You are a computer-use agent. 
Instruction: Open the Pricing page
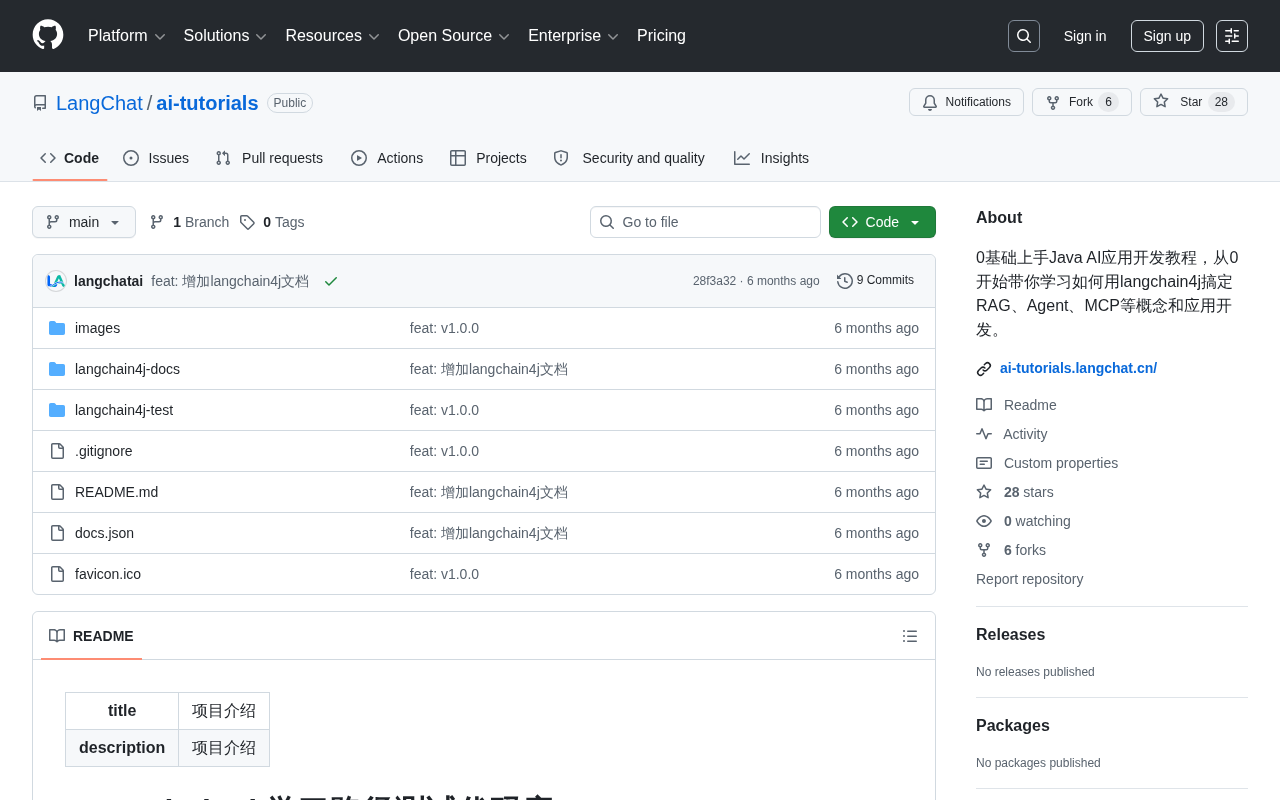coord(661,36)
